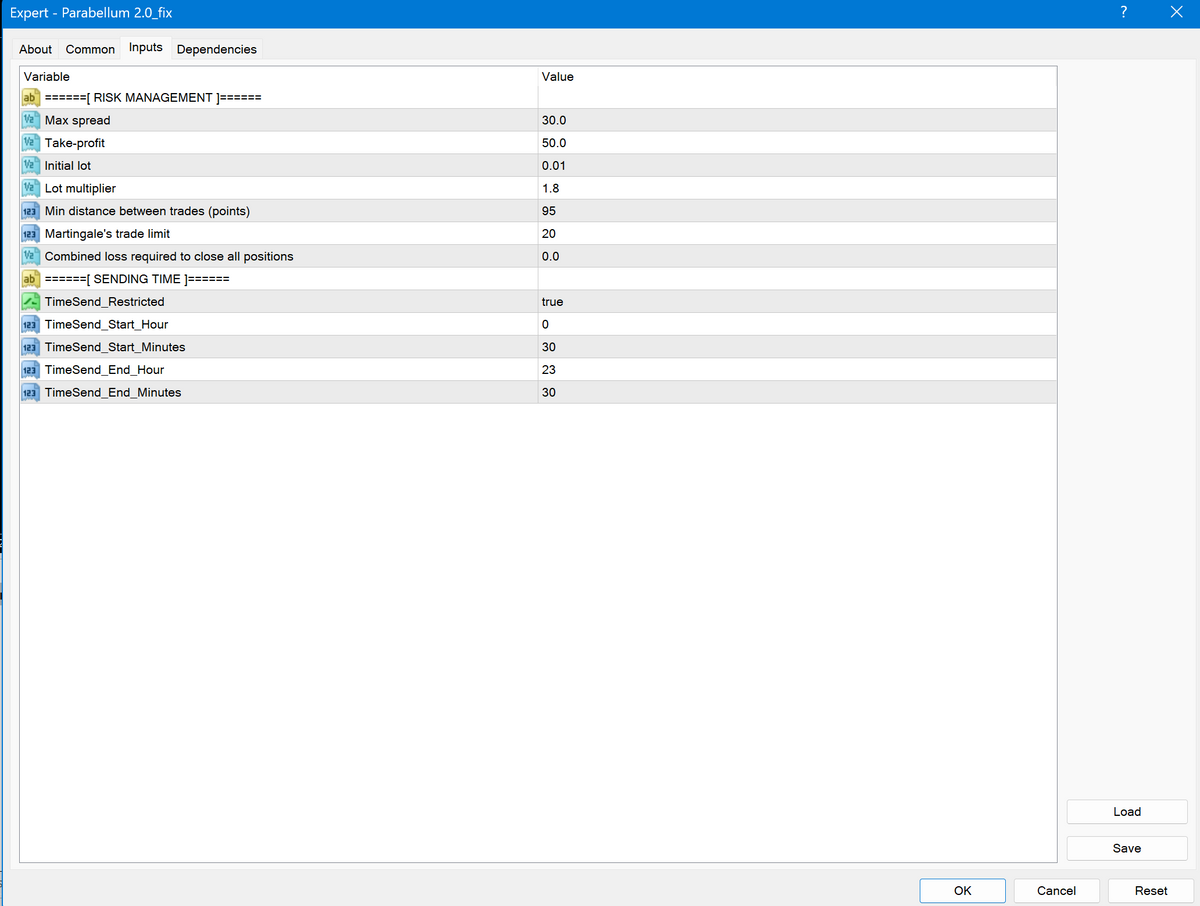1200x906 pixels.
Task: Select the TimeSend_Restricted true value
Action: (x=552, y=302)
